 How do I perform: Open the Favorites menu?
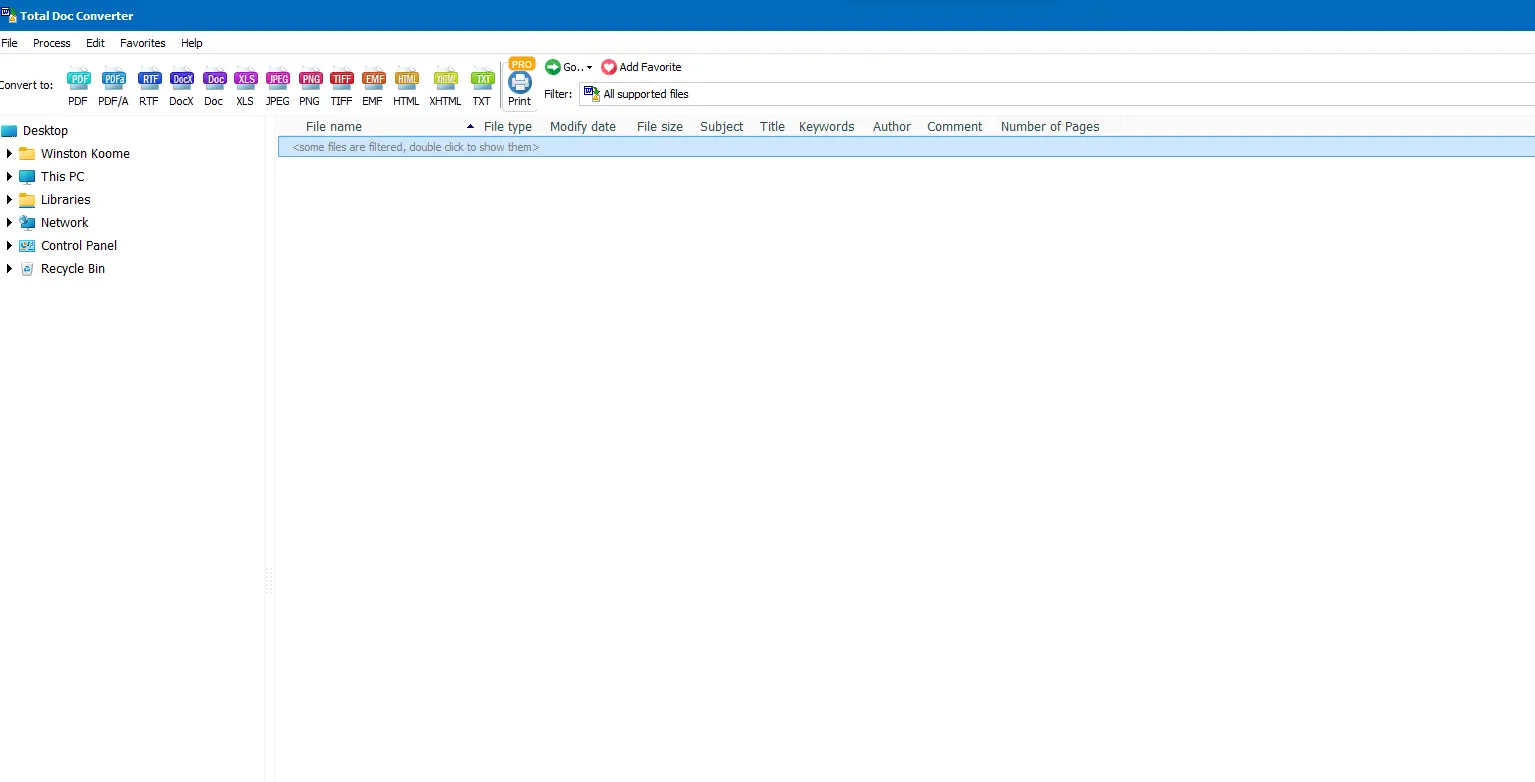tap(142, 43)
